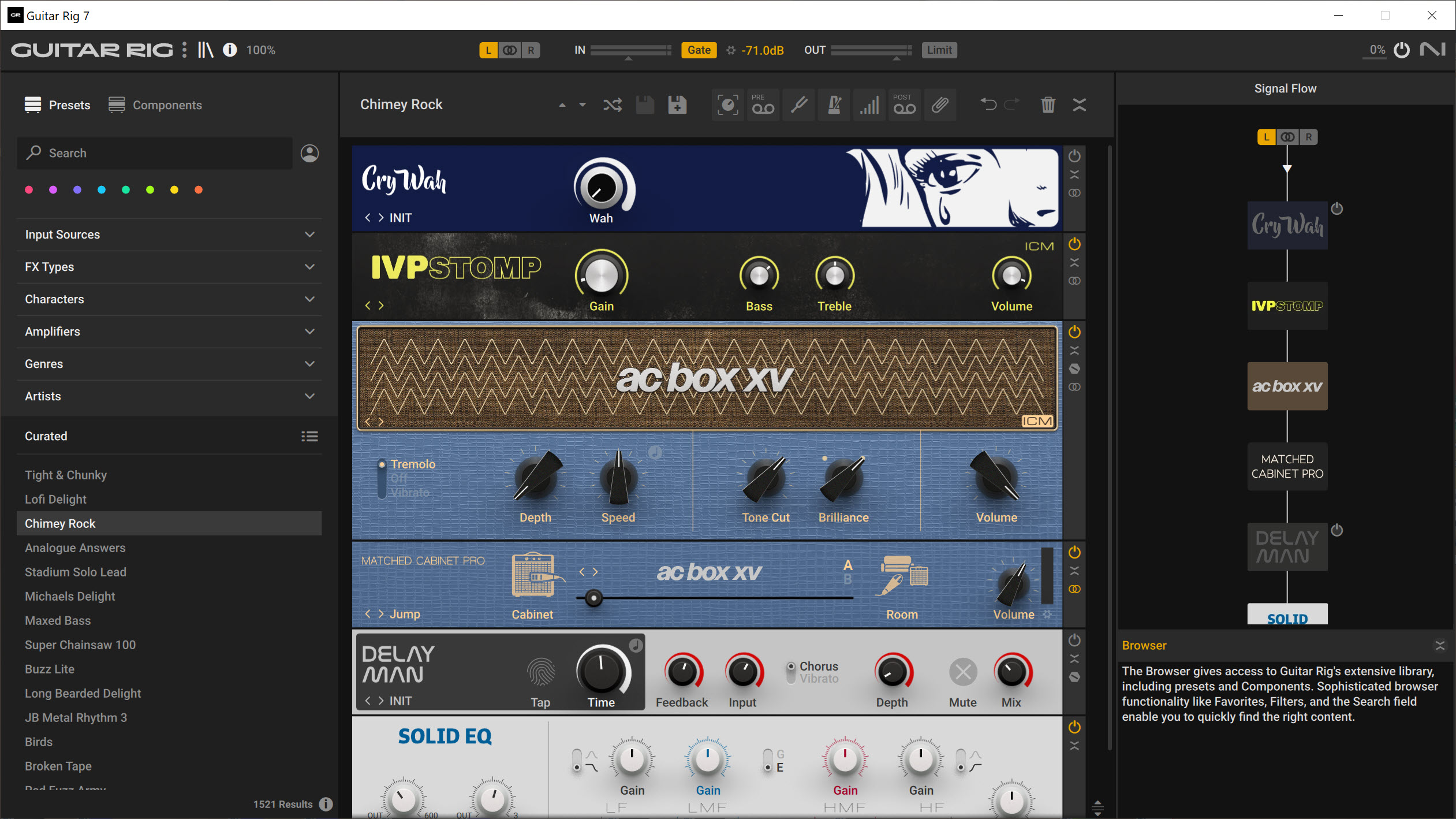Open the Pre tape deck

coord(763,105)
